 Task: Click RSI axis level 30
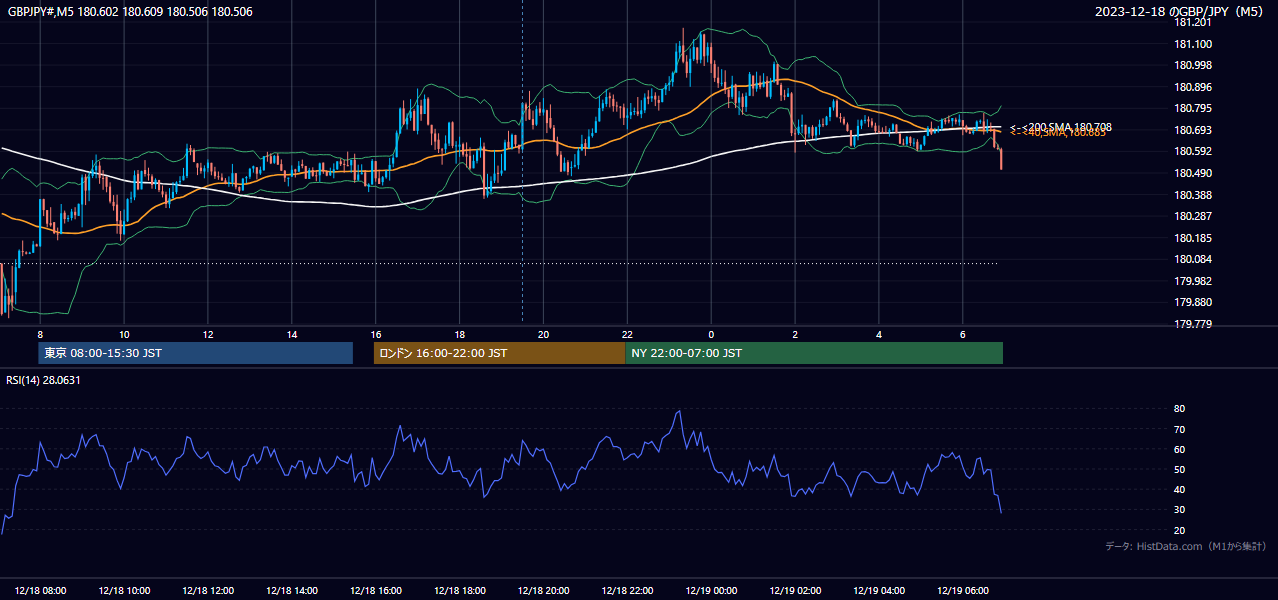1179,510
